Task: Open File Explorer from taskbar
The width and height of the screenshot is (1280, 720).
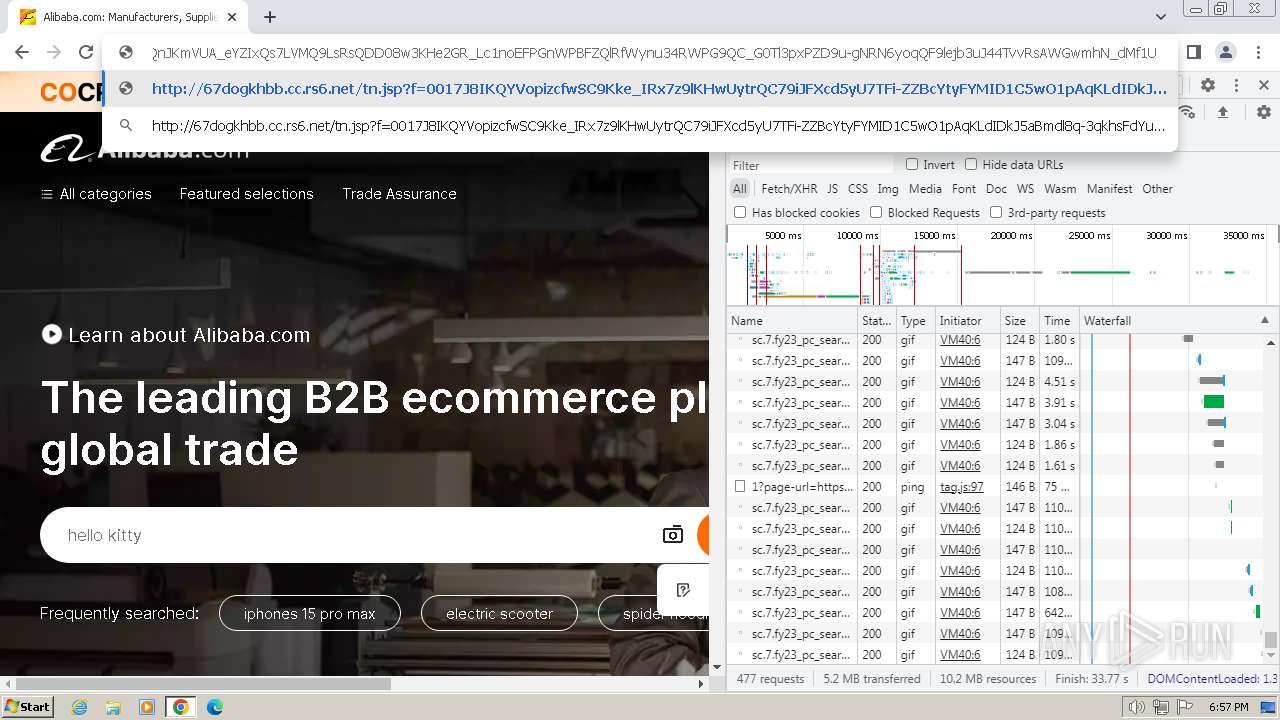Action: tap(113, 707)
